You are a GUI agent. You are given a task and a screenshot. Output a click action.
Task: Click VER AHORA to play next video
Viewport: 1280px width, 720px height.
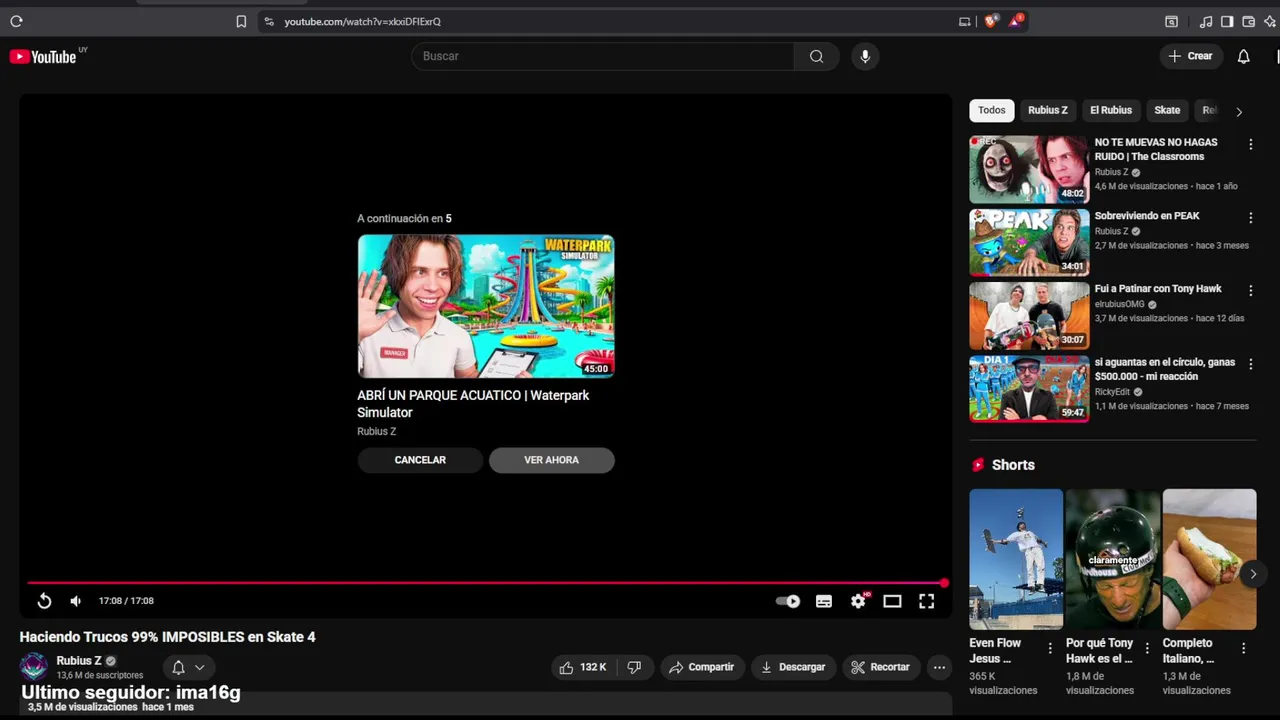[551, 460]
